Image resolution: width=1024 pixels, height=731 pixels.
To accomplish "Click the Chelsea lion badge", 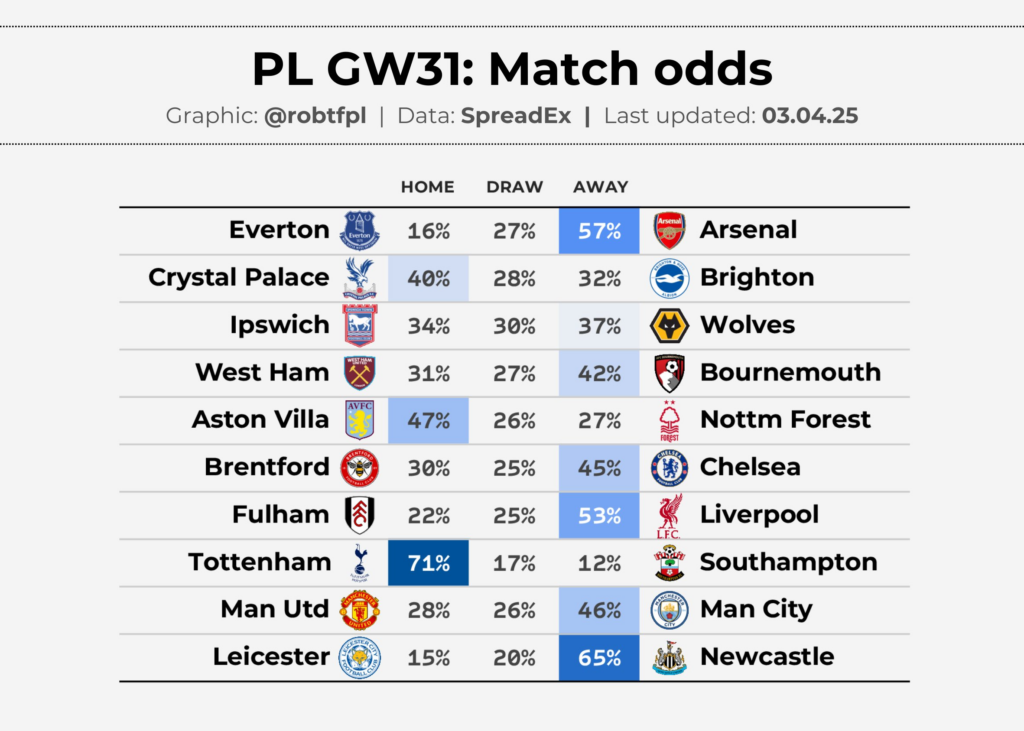I will point(669,467).
